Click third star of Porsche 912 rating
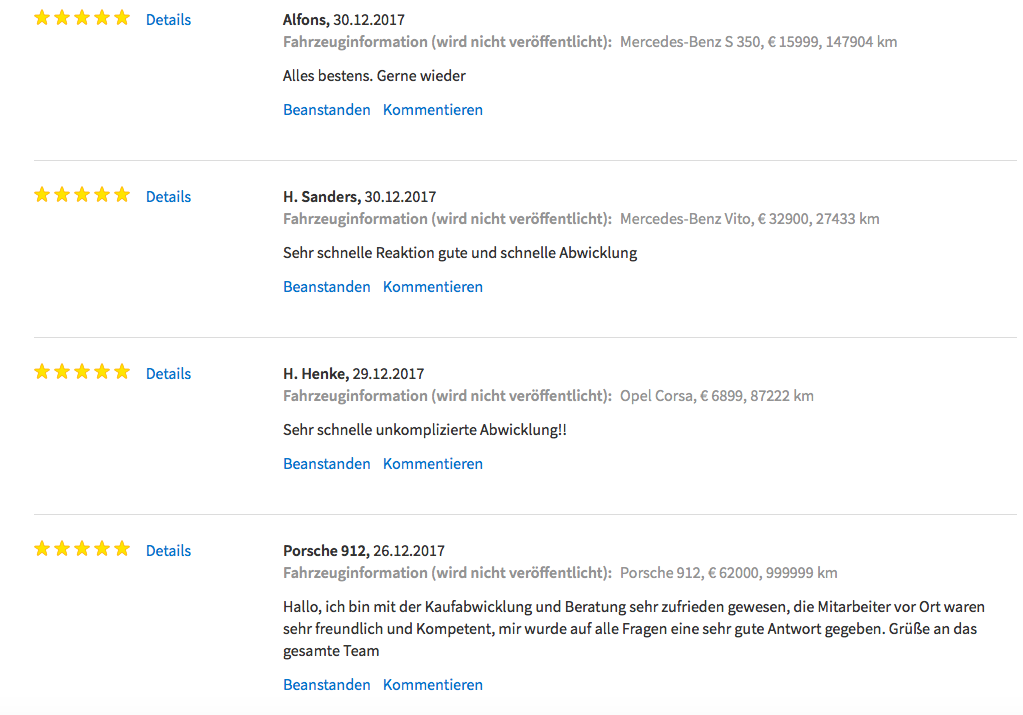Image resolution: width=1023 pixels, height=715 pixels. point(82,548)
